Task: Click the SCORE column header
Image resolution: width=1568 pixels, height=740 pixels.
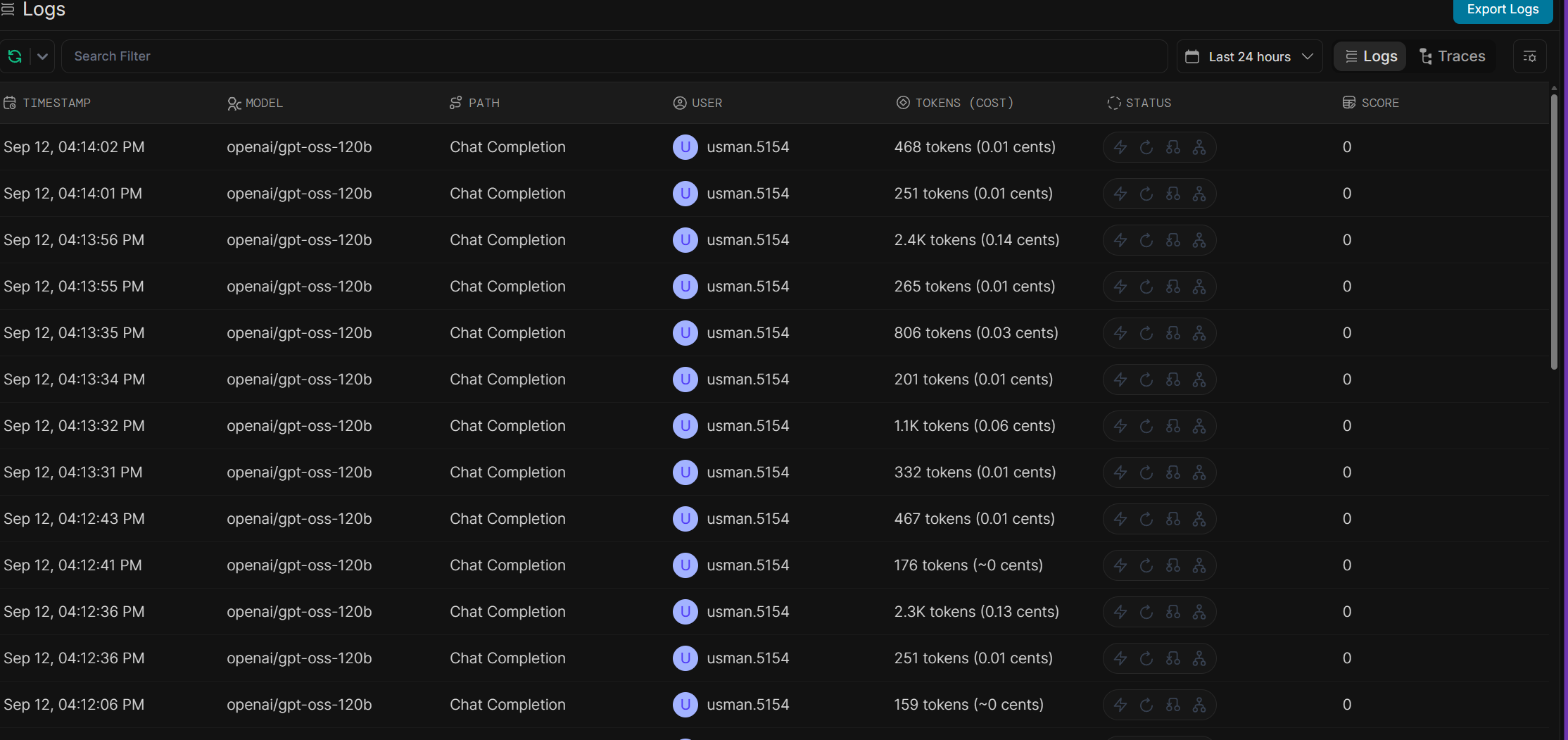Action: coord(1371,103)
